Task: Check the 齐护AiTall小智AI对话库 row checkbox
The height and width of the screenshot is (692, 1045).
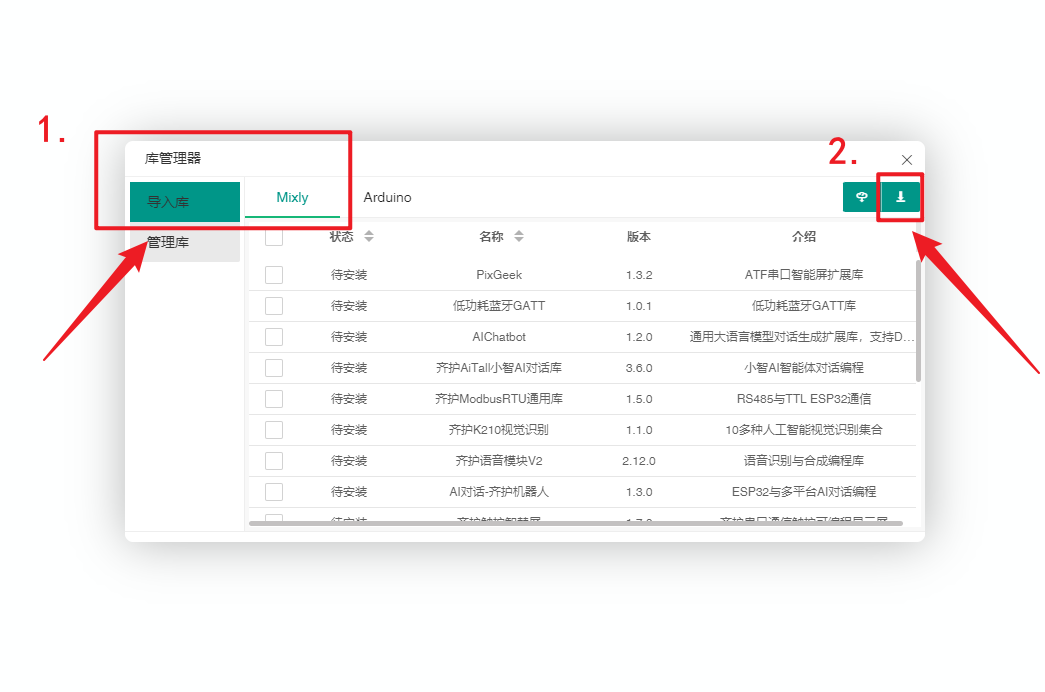Action: point(274,368)
